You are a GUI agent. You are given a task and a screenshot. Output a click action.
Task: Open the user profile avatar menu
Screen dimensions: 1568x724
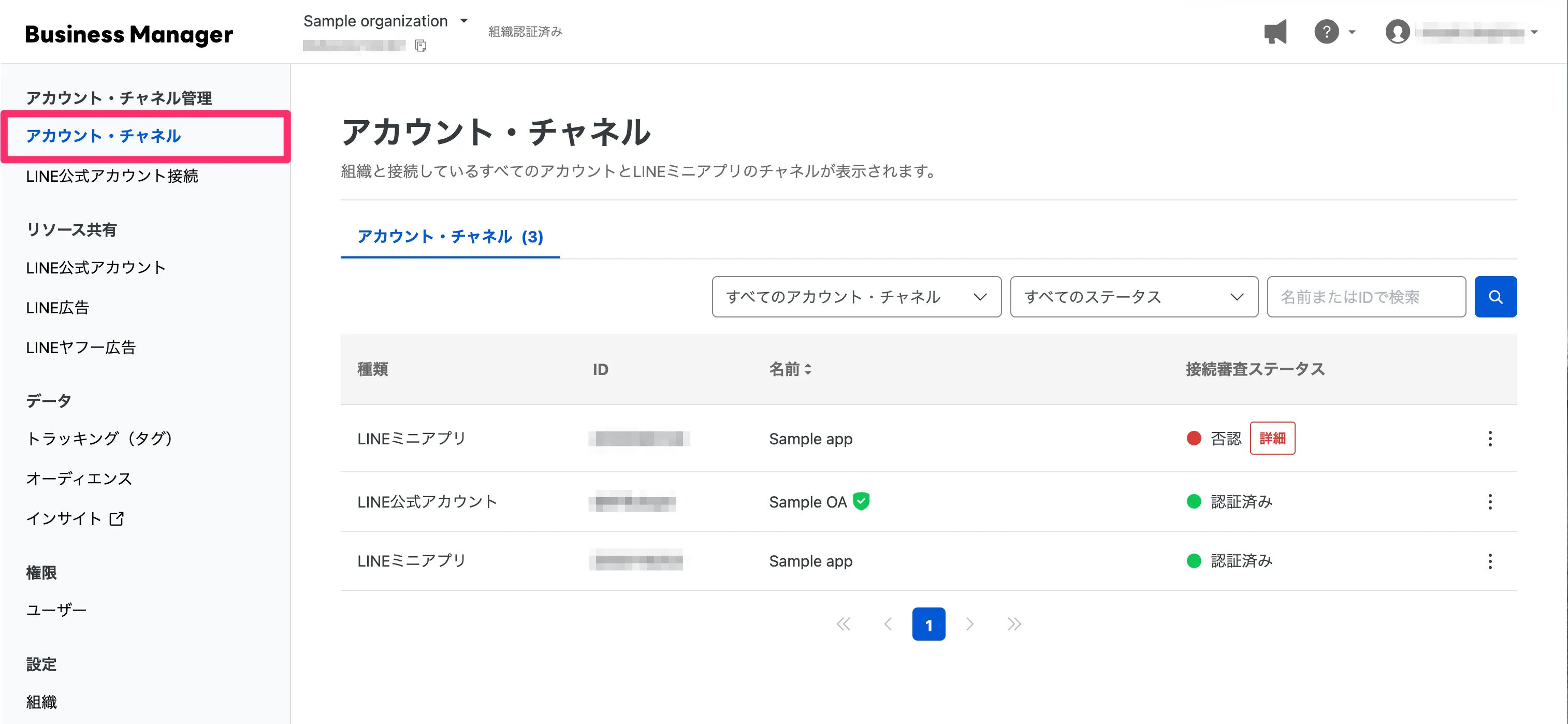pos(1398,32)
